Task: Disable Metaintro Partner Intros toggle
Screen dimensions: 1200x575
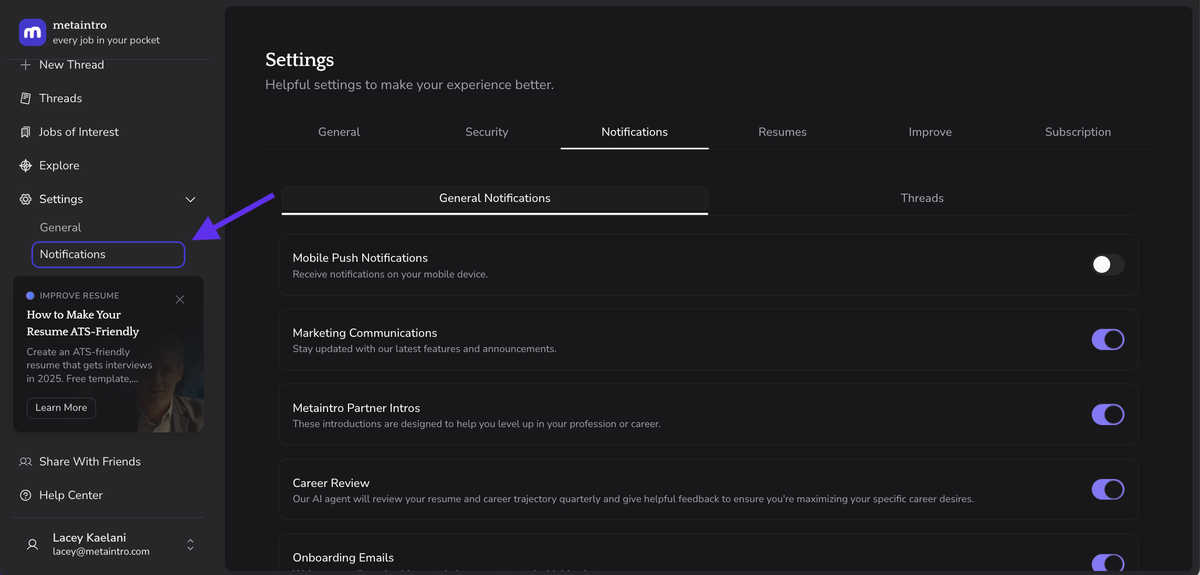Action: (x=1107, y=415)
